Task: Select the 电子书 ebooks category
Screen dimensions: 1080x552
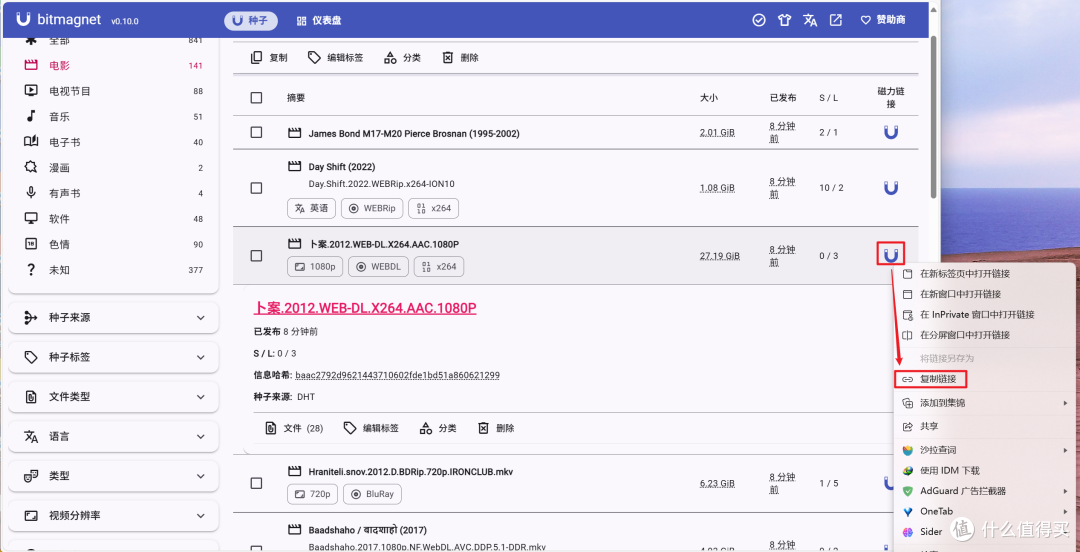Action: (x=114, y=142)
